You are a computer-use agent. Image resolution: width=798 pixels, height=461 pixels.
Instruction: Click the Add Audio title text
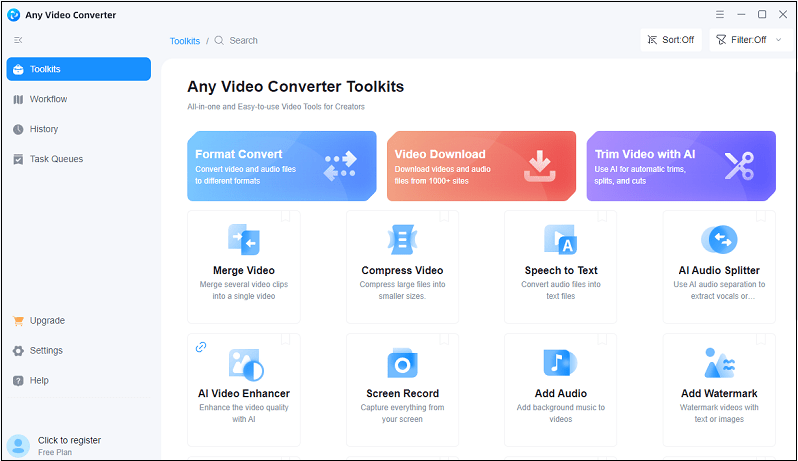tap(560, 393)
